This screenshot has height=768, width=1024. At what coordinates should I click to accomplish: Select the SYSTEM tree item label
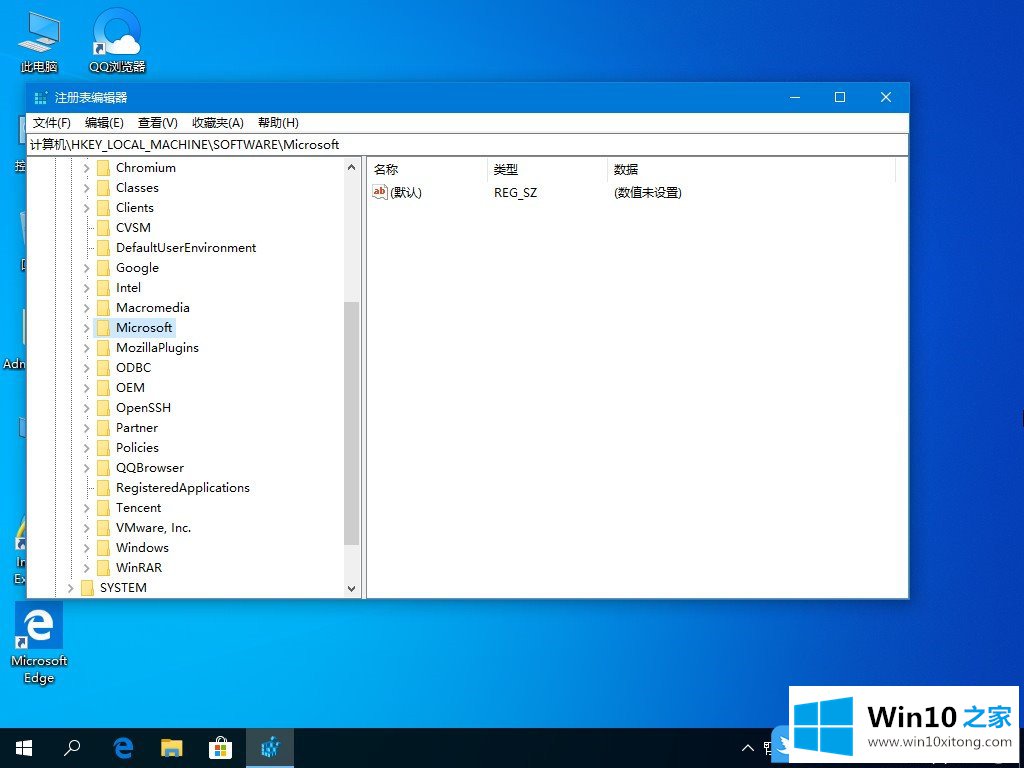(123, 588)
